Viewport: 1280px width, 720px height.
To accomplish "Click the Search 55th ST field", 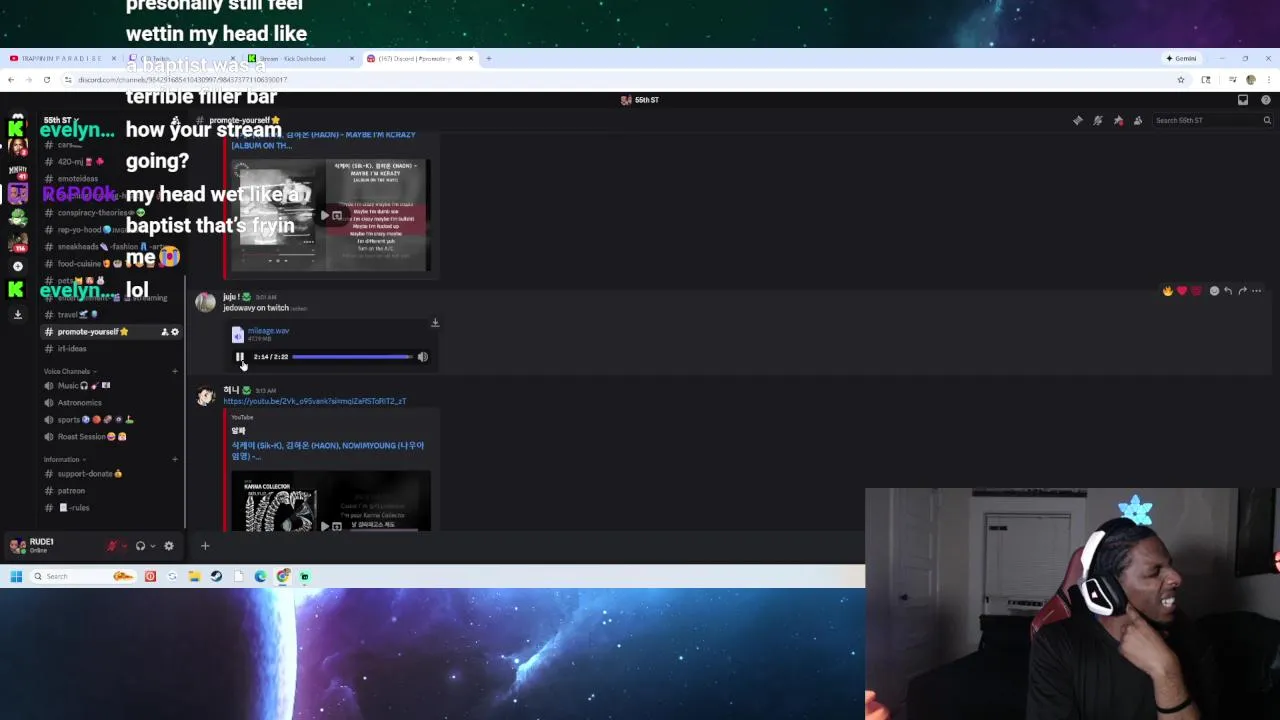I will pos(1212,120).
